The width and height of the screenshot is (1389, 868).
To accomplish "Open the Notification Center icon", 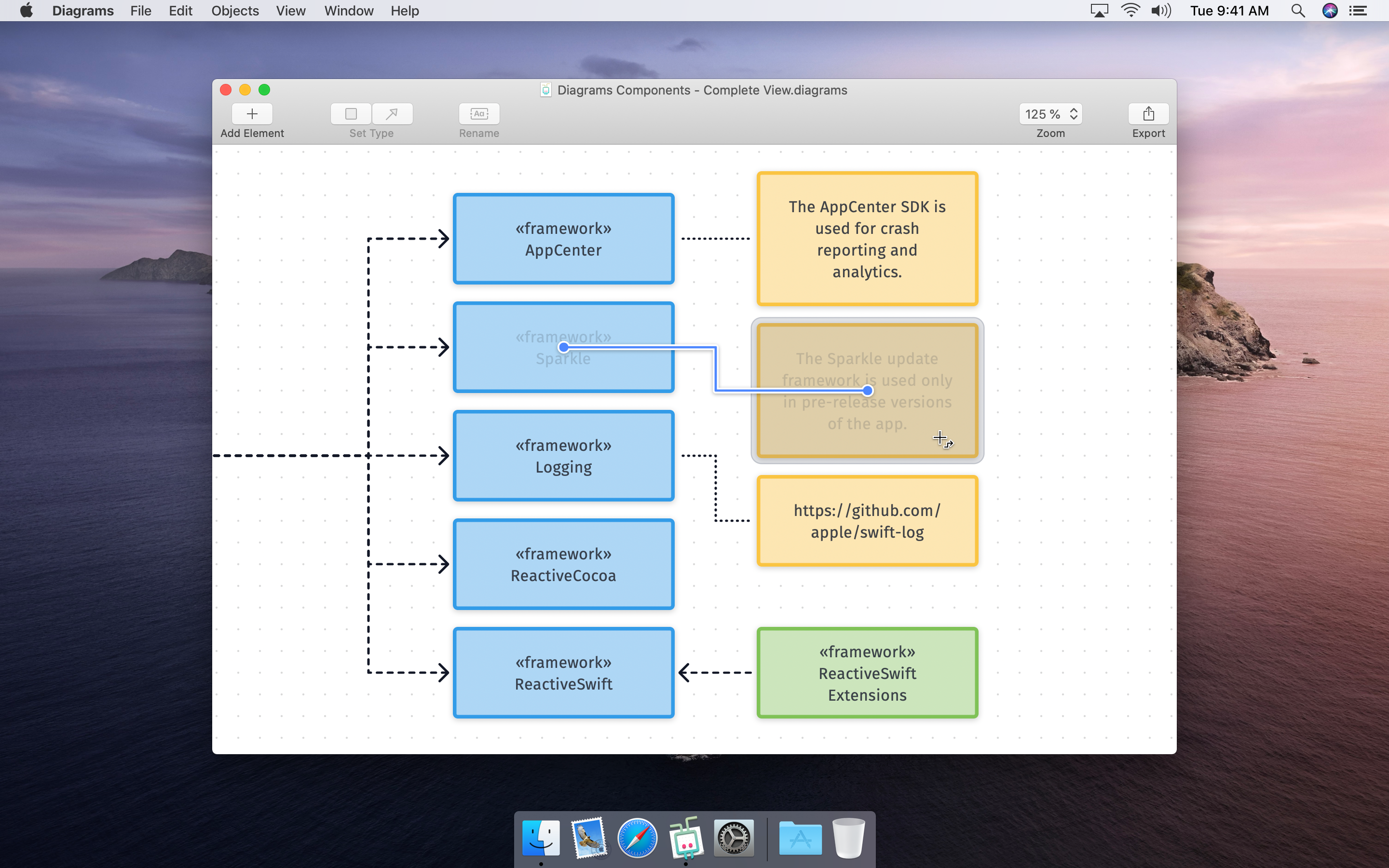I will 1358,11.
